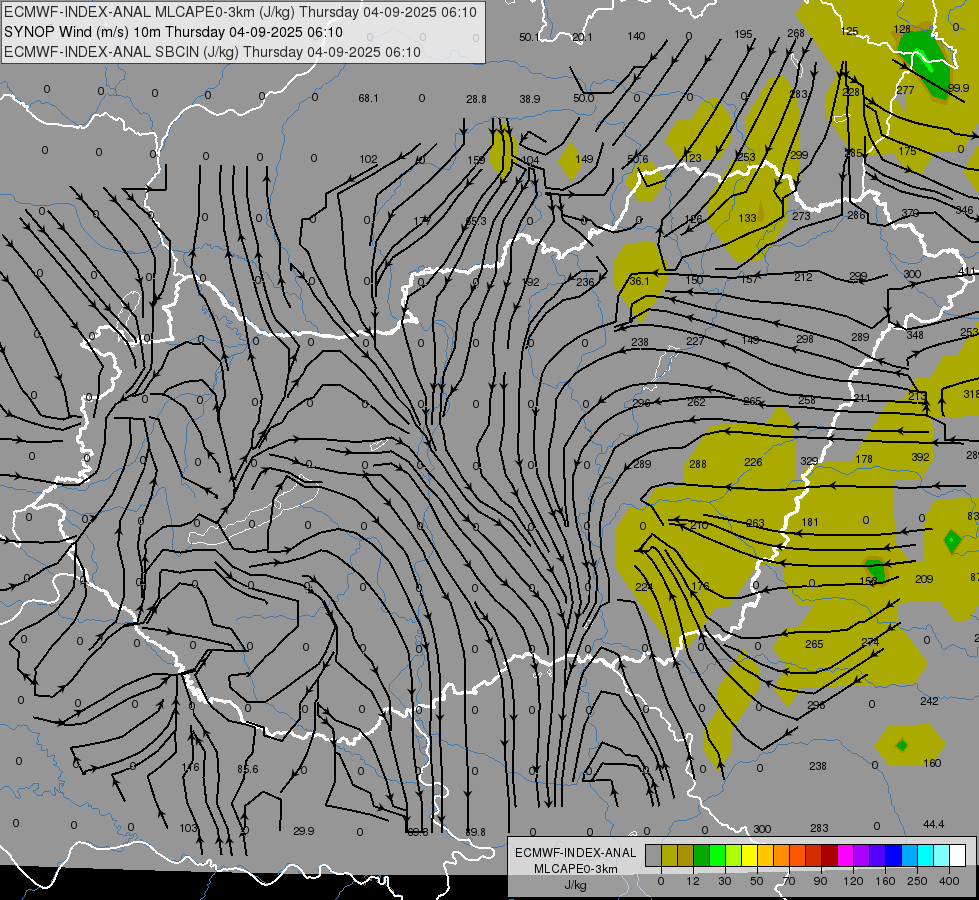
Task: Click the legend tick label 400
Action: (x=949, y=881)
